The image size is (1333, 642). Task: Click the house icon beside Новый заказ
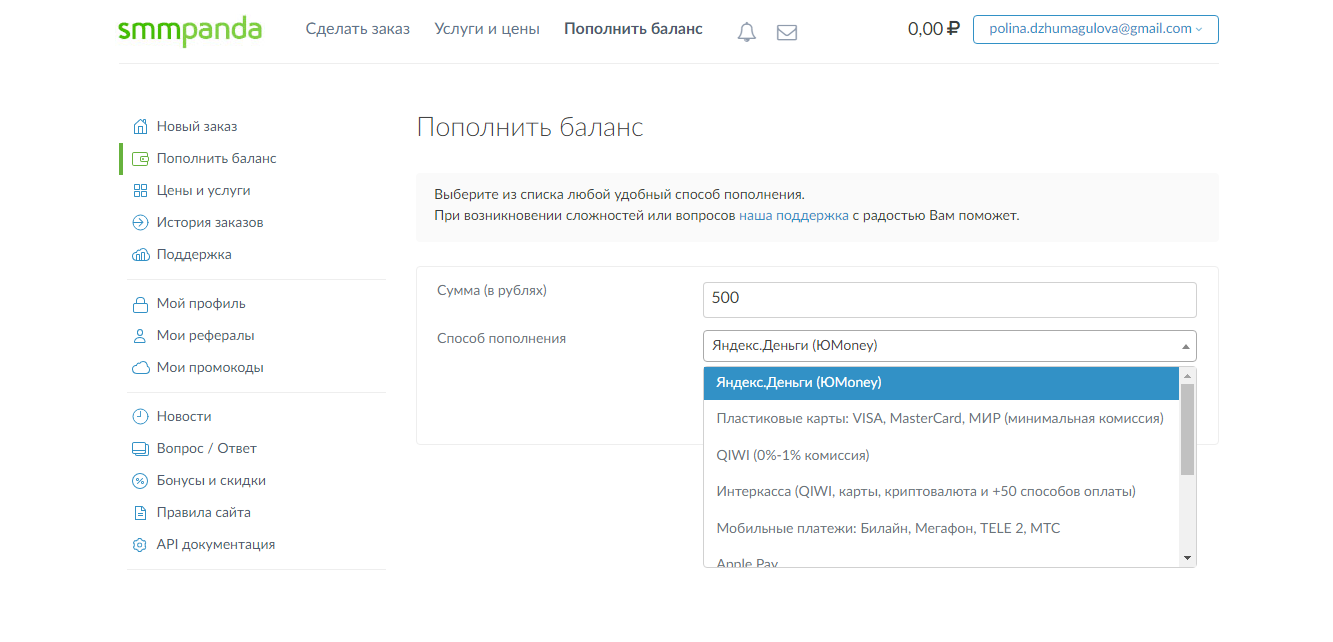tap(140, 127)
